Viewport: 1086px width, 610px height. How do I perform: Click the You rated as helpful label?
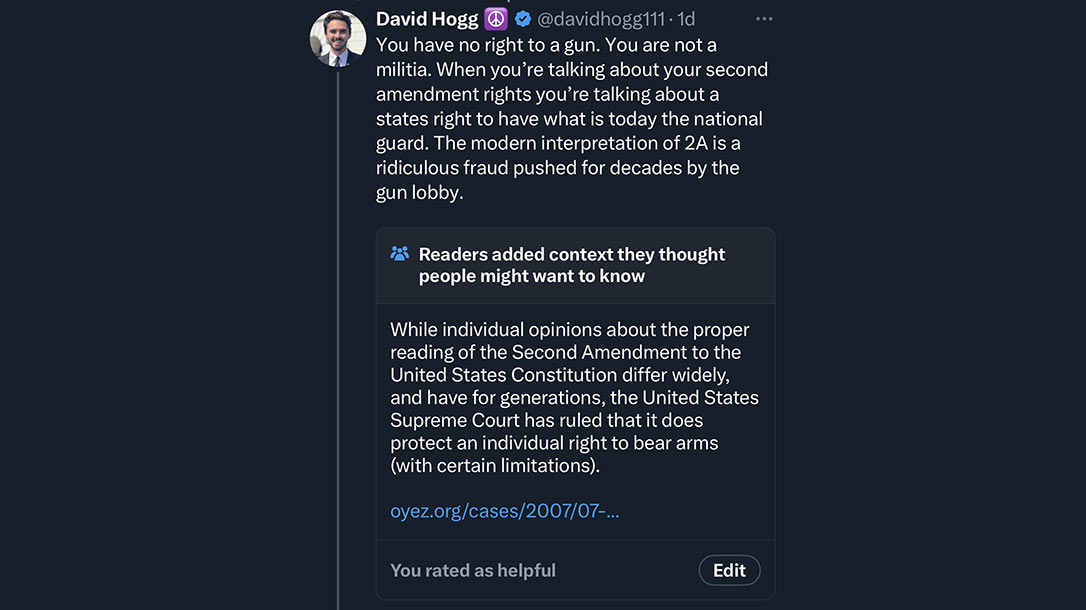pos(472,570)
